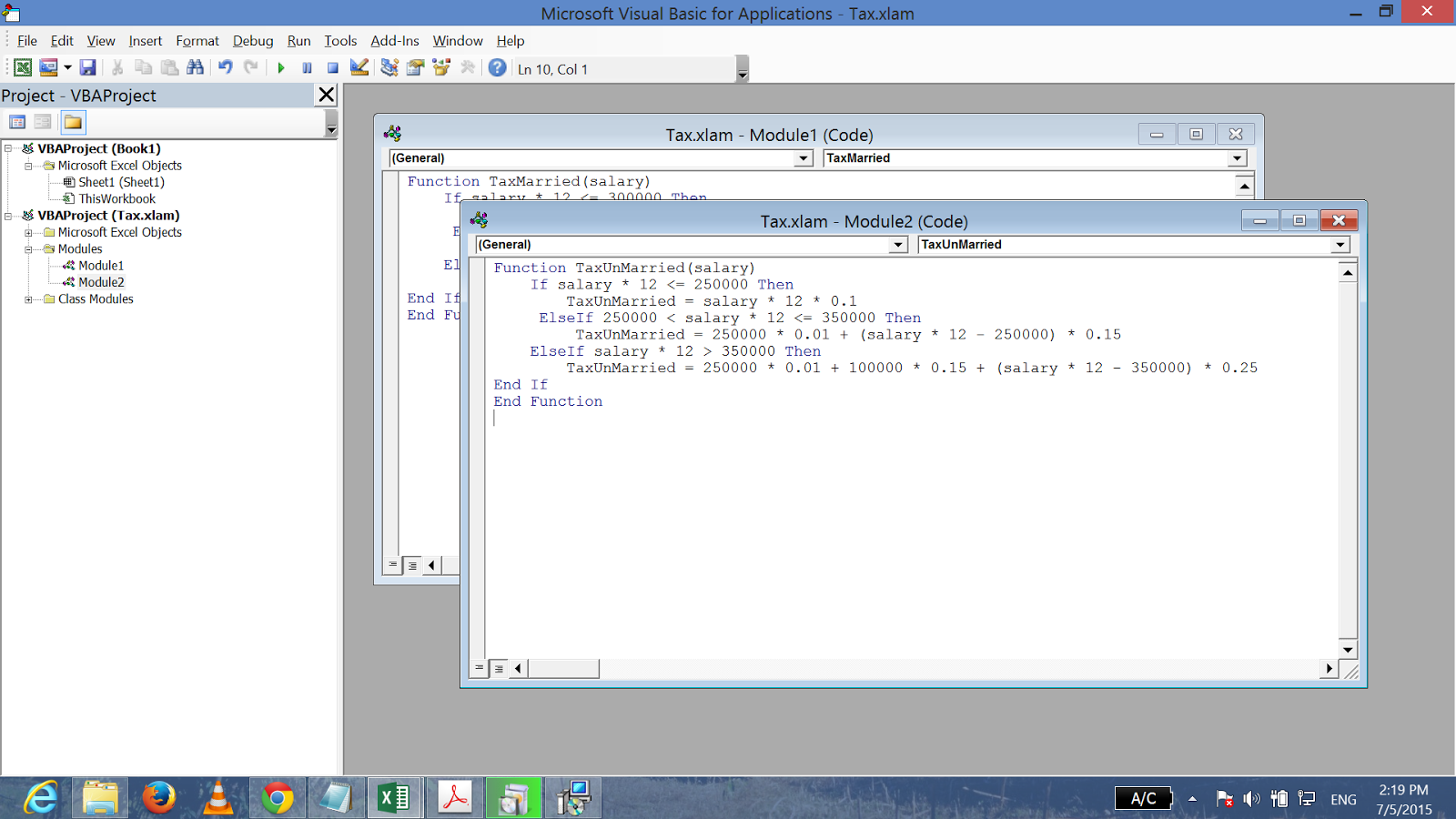Open the File menu
Screen dimensions: 1456x819
pyautogui.click(x=27, y=41)
